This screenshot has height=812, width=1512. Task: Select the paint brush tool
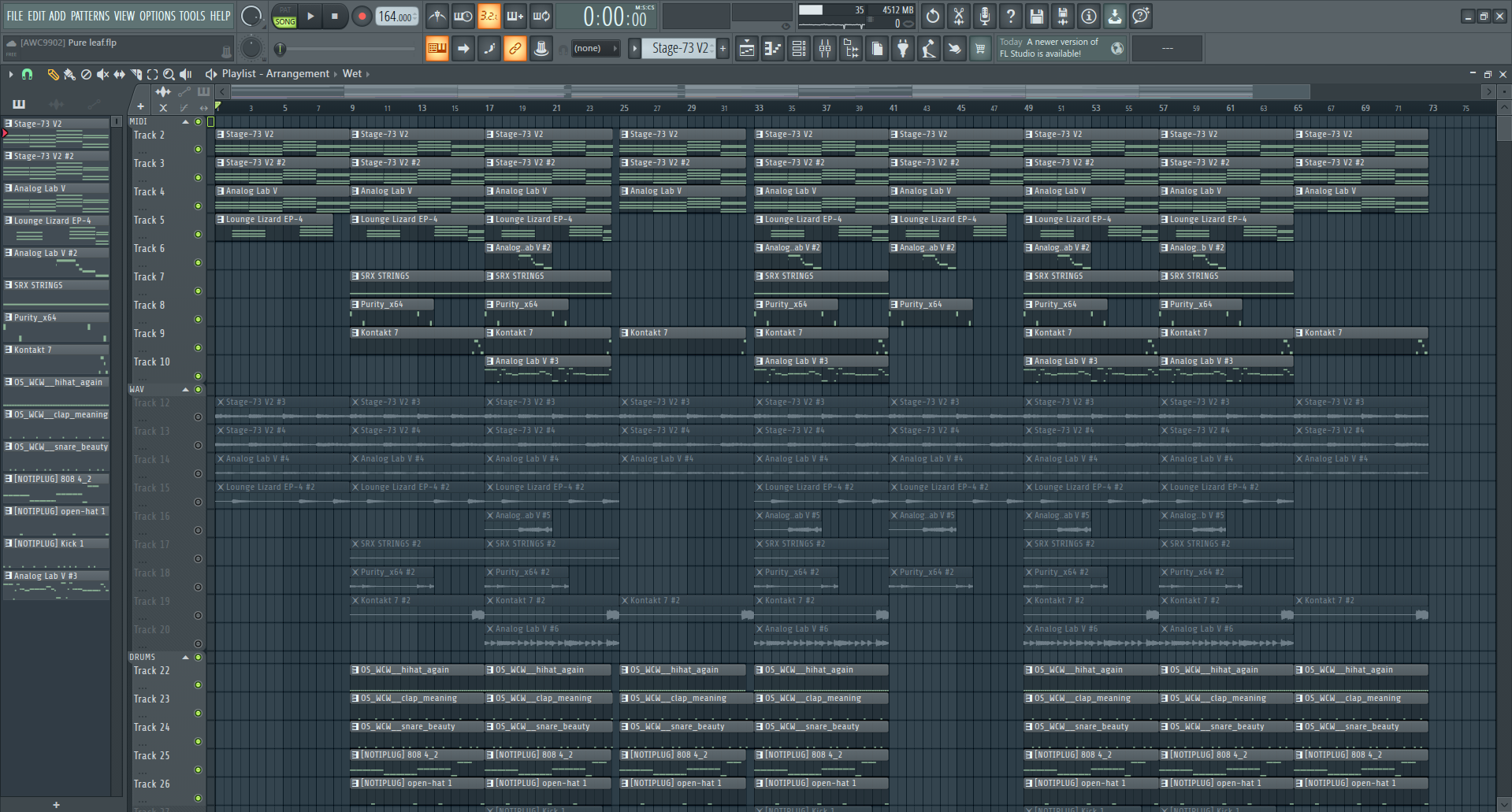click(69, 74)
